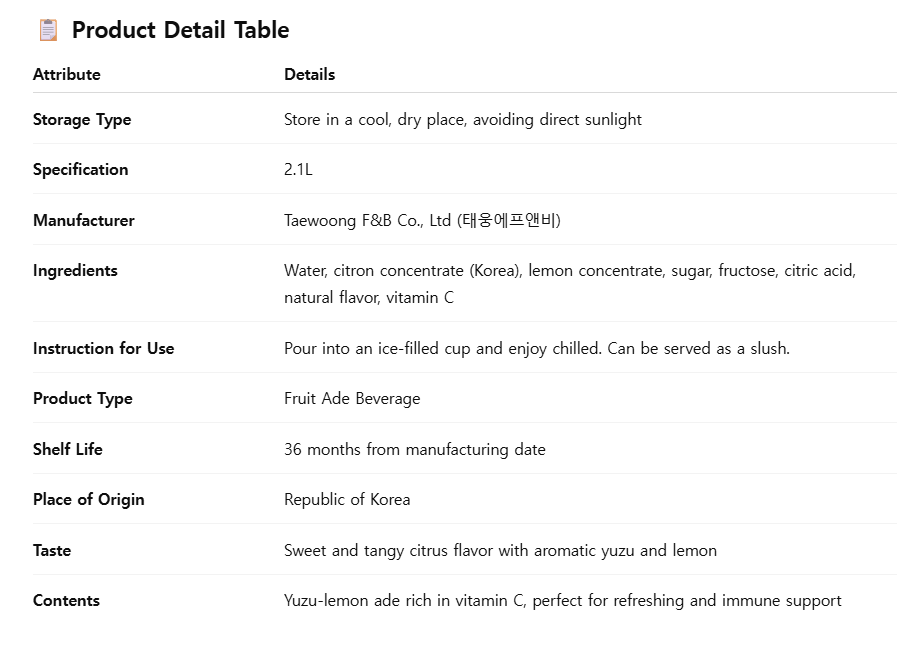
Task: Click the Contents row label
Action: click(x=66, y=600)
